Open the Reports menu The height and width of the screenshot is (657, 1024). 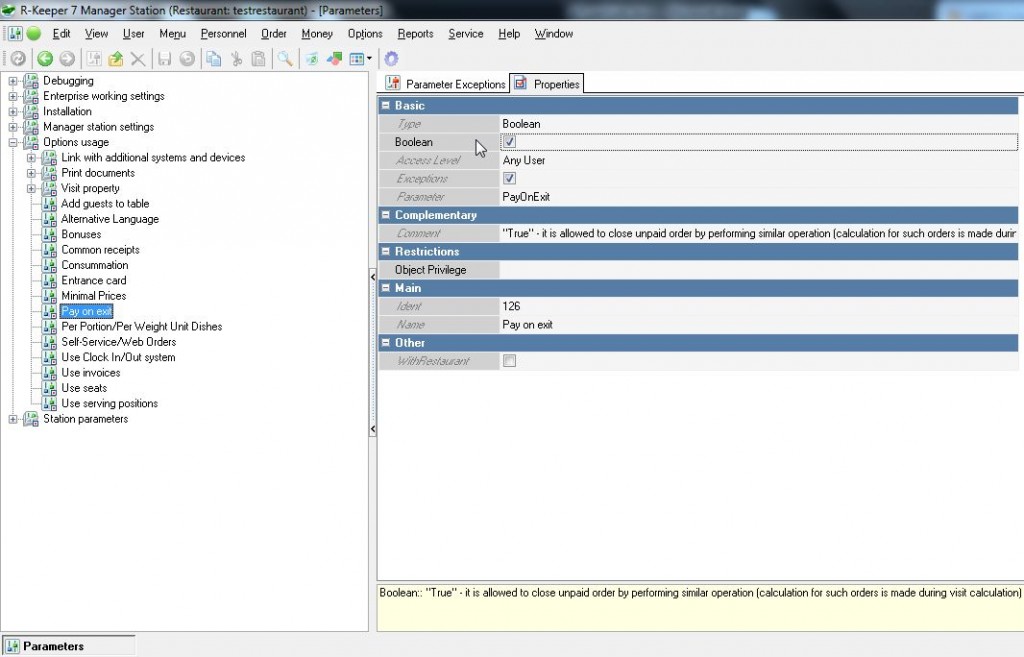[x=415, y=34]
